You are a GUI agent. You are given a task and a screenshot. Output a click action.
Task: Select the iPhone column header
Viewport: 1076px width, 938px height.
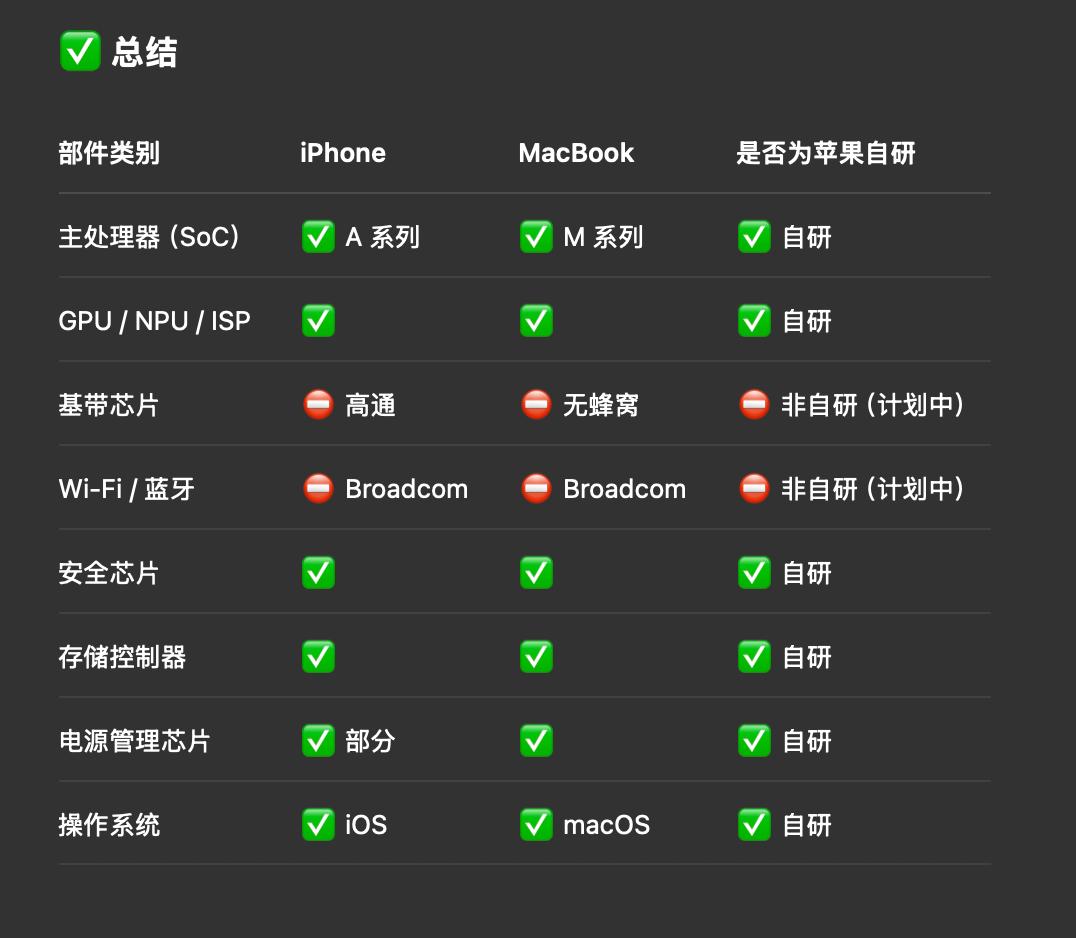(343, 153)
